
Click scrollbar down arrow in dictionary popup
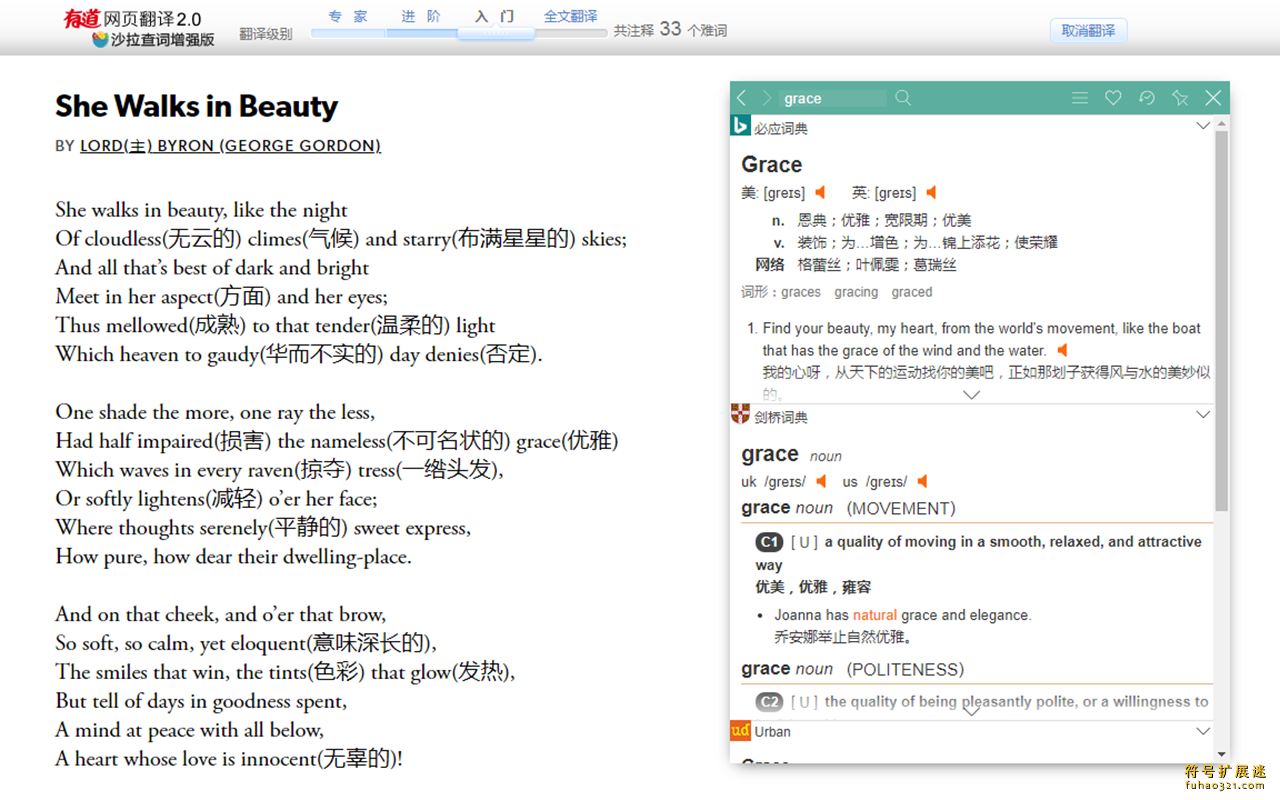pos(1222,755)
